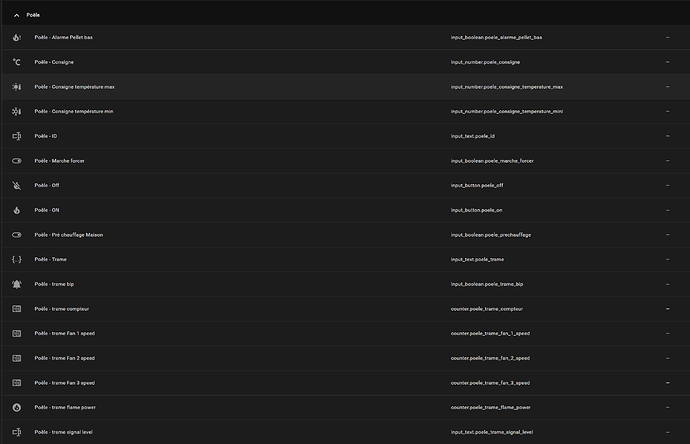Click the flame circle icon for trame flame power
The height and width of the screenshot is (444, 690).
(x=17, y=407)
